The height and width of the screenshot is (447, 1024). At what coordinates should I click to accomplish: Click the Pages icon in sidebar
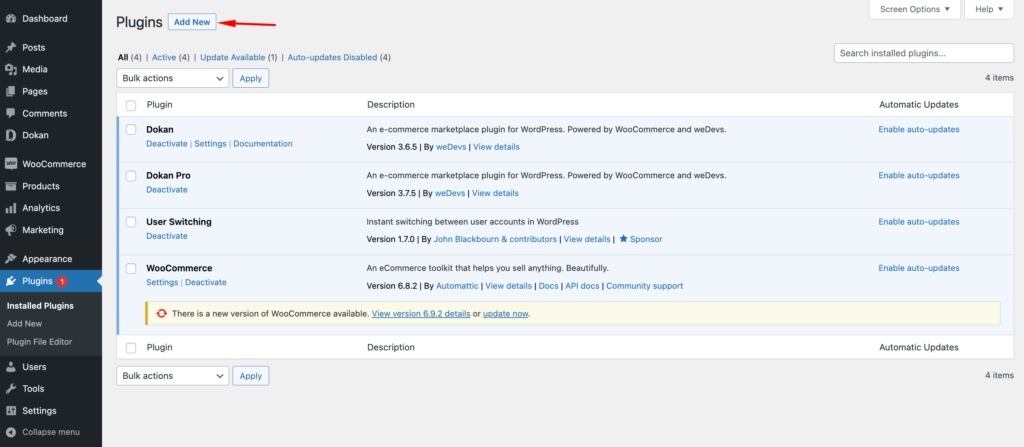coord(10,91)
